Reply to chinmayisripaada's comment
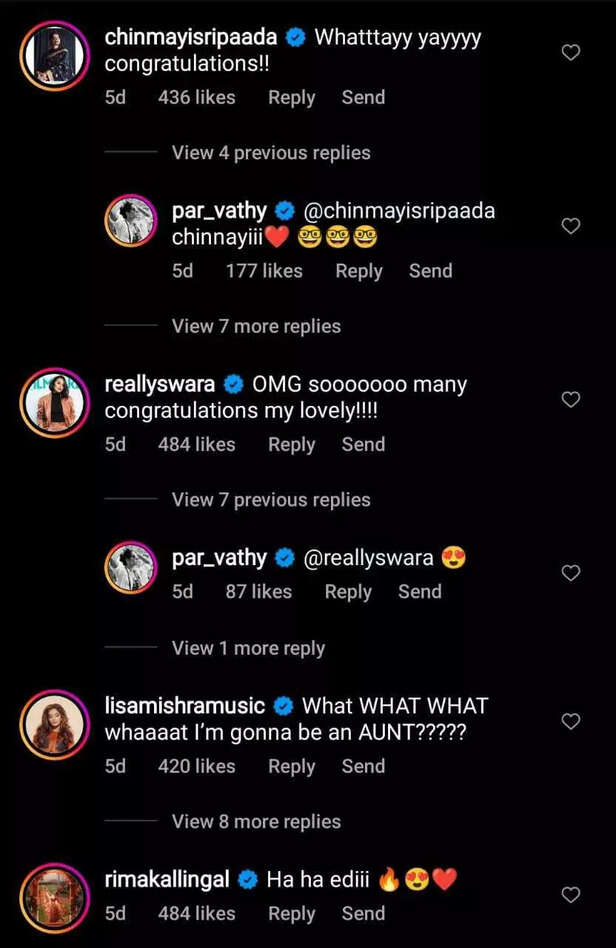 [x=291, y=97]
